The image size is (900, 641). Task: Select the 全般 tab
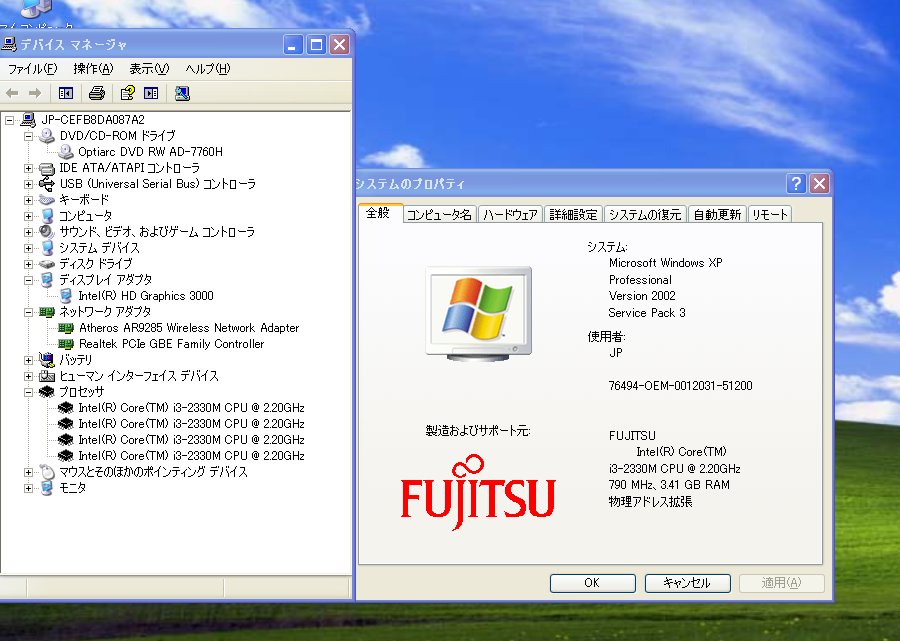pos(379,213)
